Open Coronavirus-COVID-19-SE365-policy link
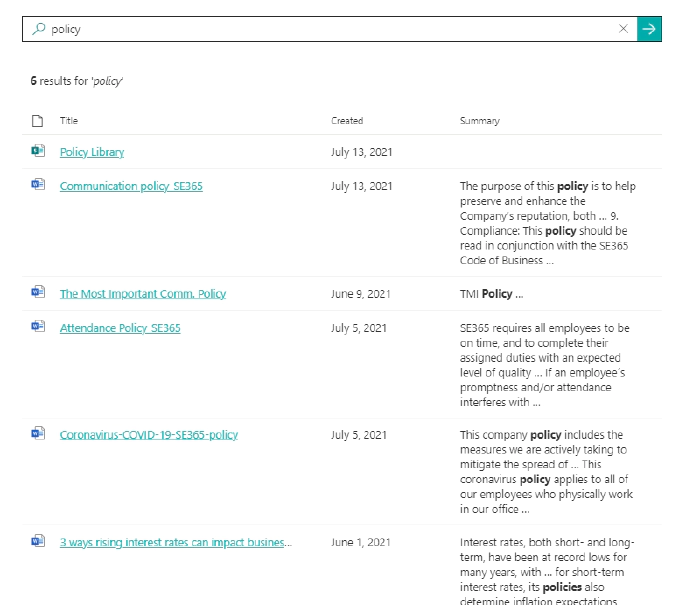 coord(149,435)
